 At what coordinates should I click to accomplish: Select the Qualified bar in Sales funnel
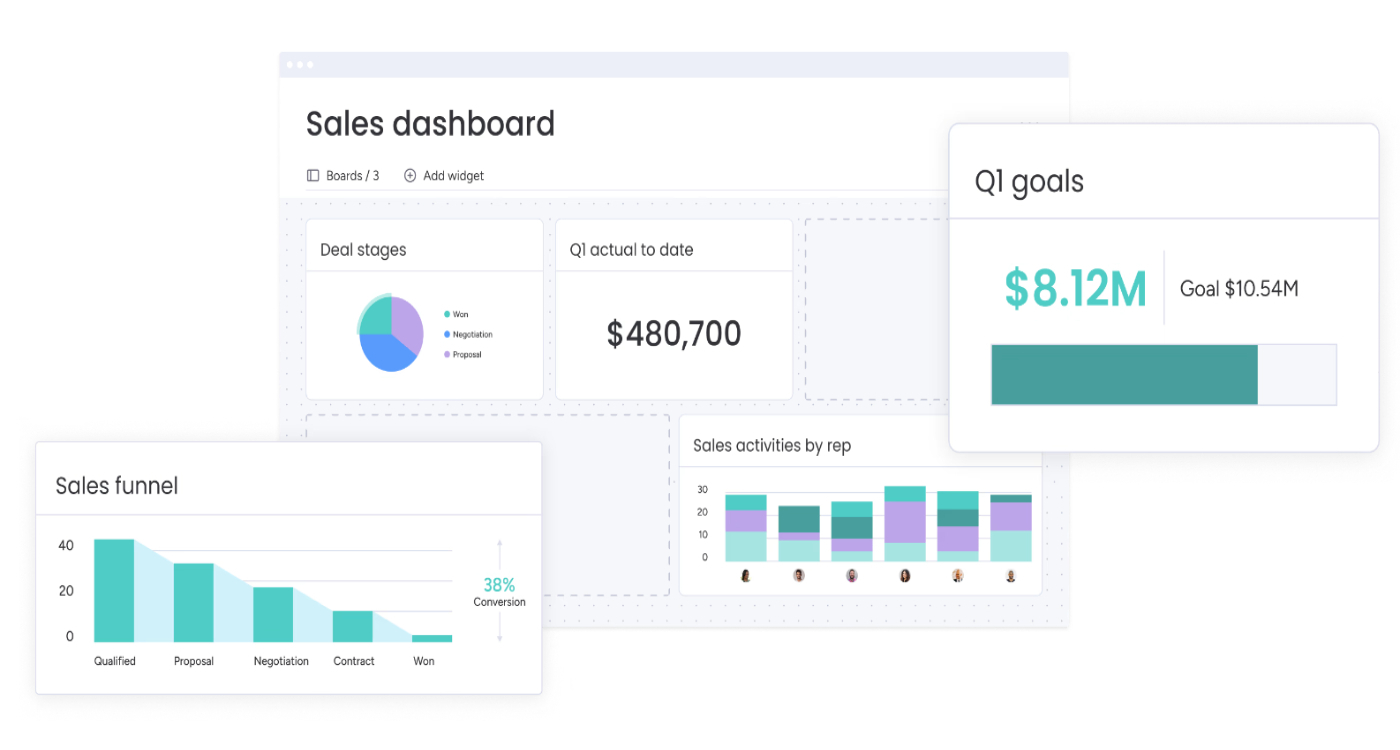tap(114, 591)
